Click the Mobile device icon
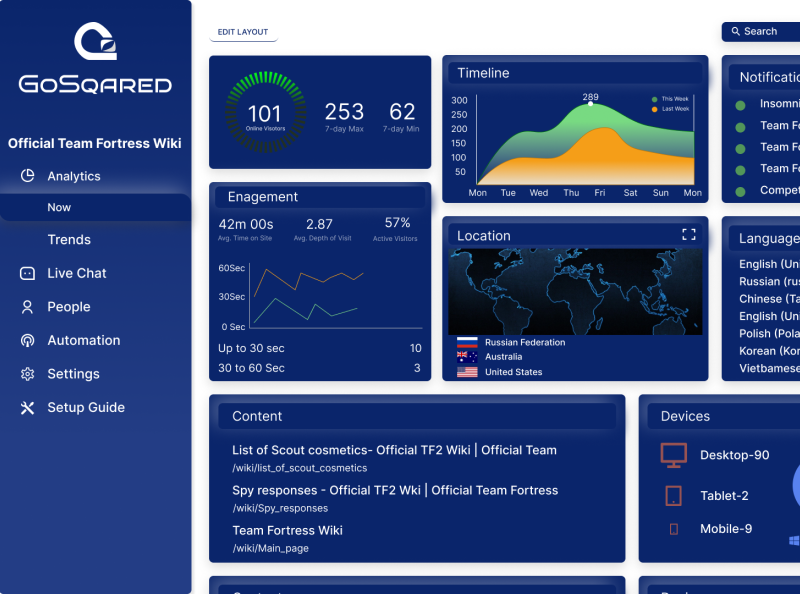The image size is (800, 594). 673,528
